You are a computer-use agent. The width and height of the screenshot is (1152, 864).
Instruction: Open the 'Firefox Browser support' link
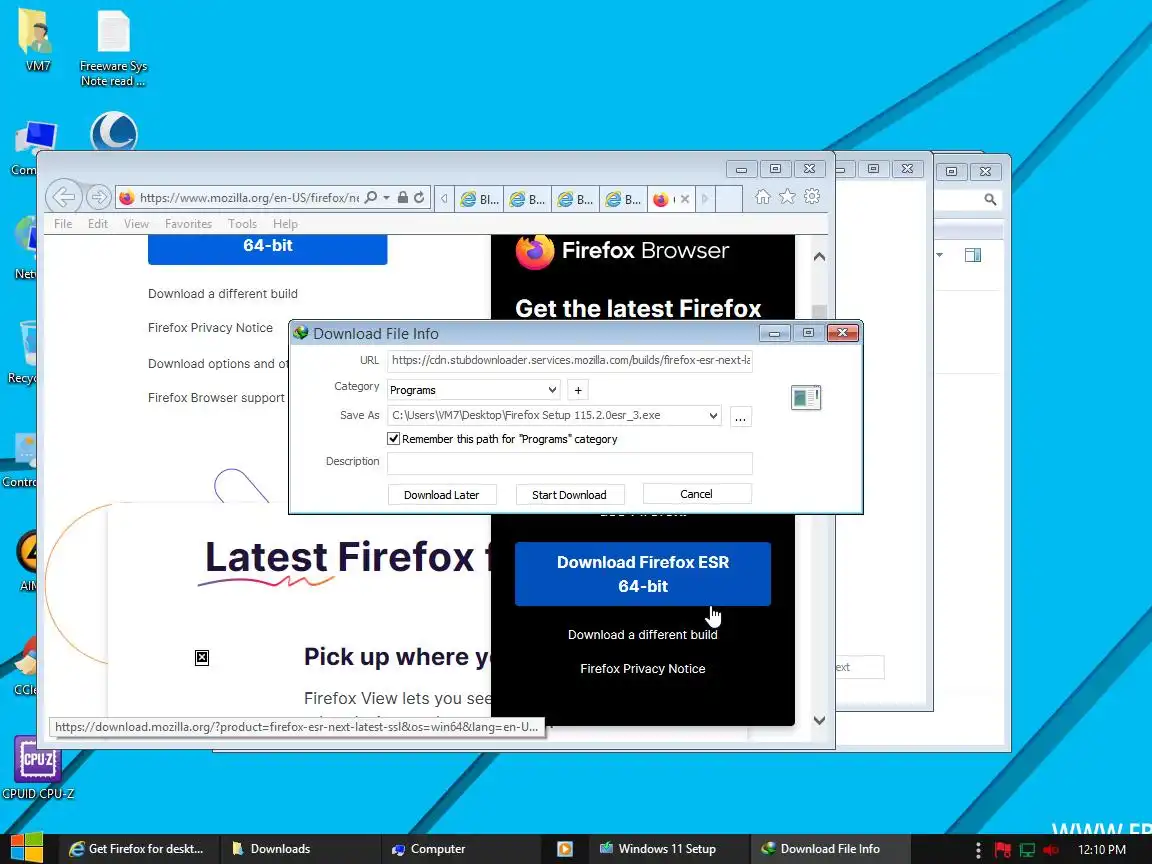click(216, 397)
